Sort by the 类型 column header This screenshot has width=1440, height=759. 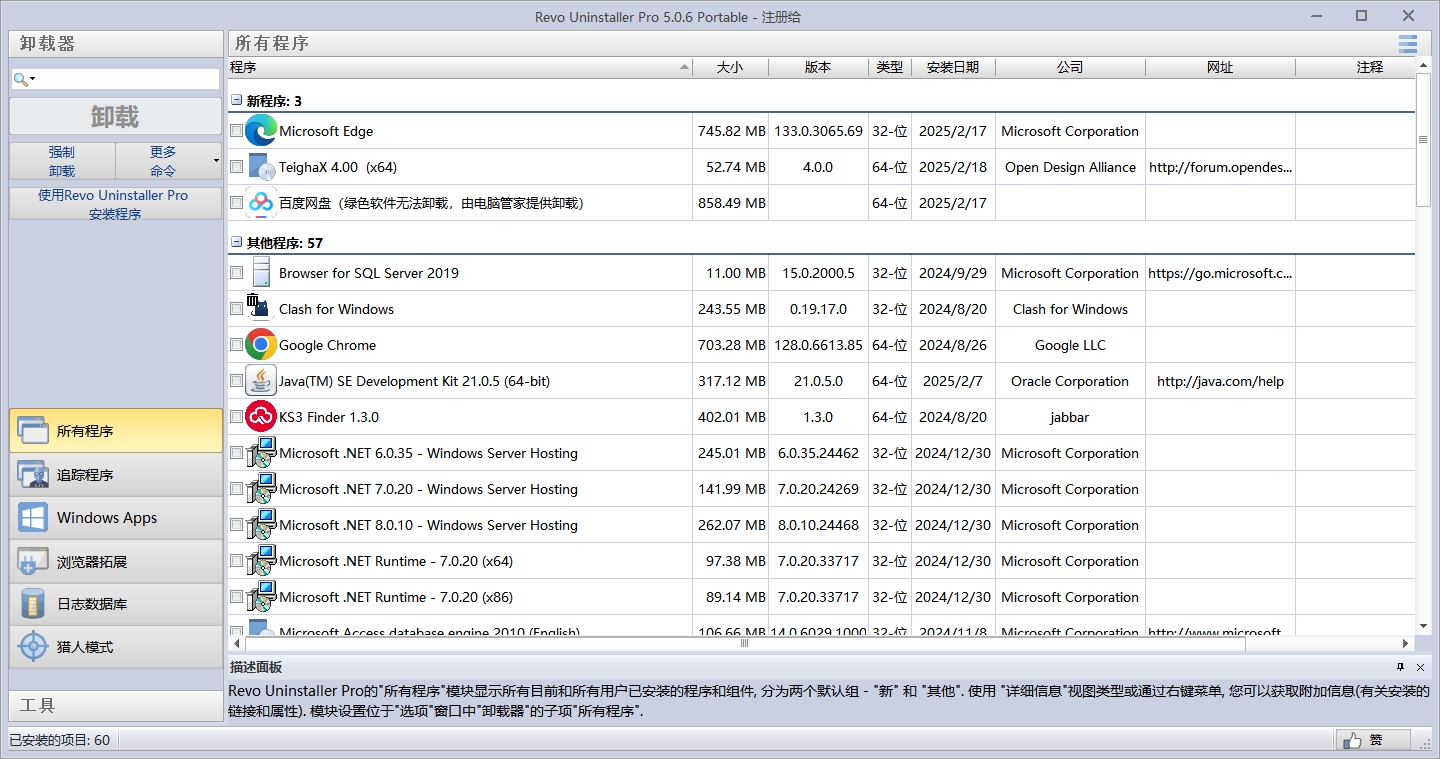[x=890, y=67]
